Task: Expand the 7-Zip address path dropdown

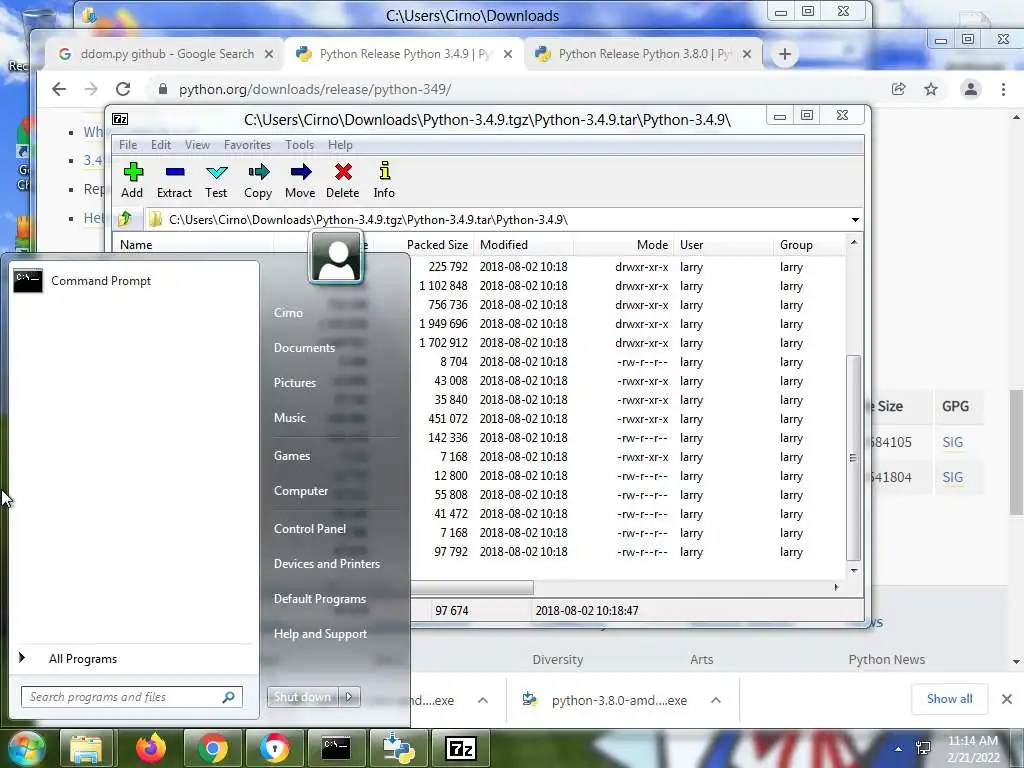Action: [x=855, y=220]
